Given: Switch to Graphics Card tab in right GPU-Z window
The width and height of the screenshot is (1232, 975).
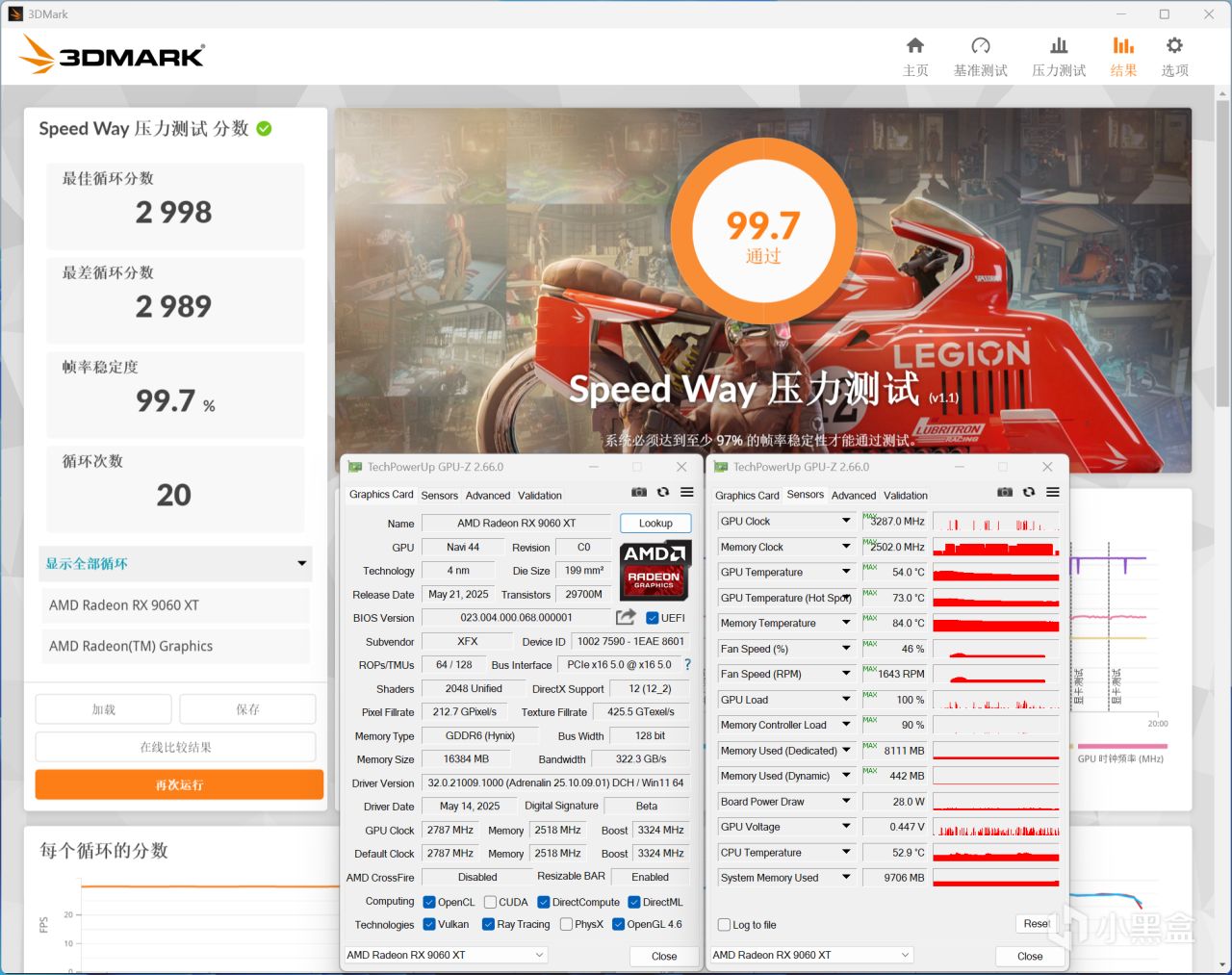Looking at the screenshot, I should coord(747,496).
